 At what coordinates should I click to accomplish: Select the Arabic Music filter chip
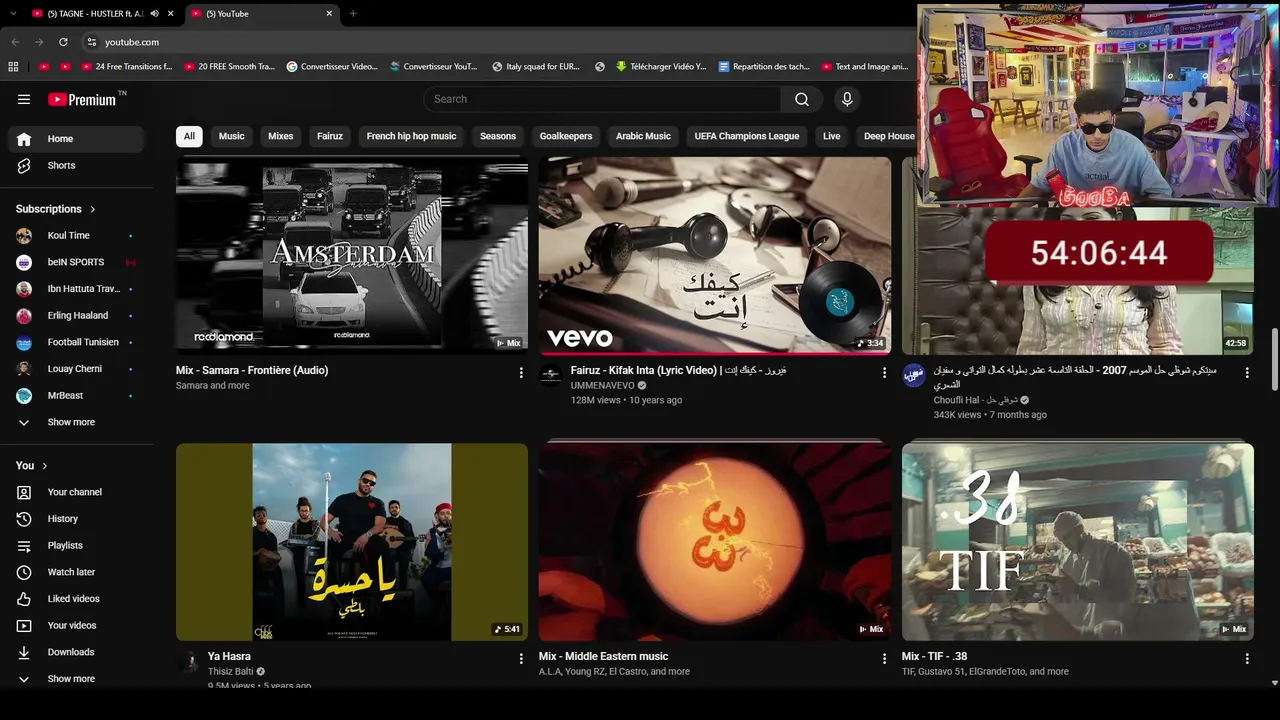tap(643, 136)
